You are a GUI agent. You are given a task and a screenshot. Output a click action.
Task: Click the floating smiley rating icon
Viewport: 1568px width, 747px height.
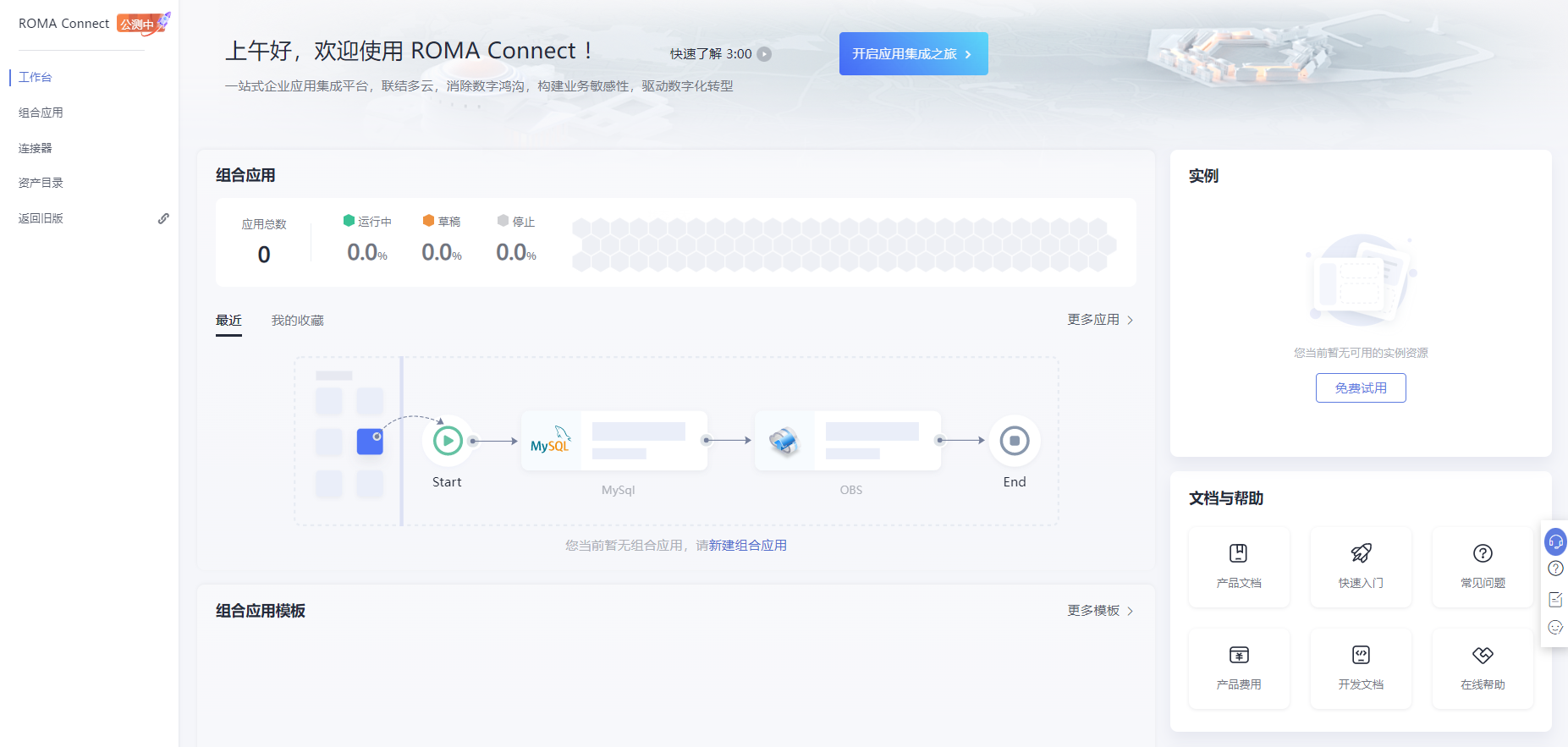[x=1555, y=628]
